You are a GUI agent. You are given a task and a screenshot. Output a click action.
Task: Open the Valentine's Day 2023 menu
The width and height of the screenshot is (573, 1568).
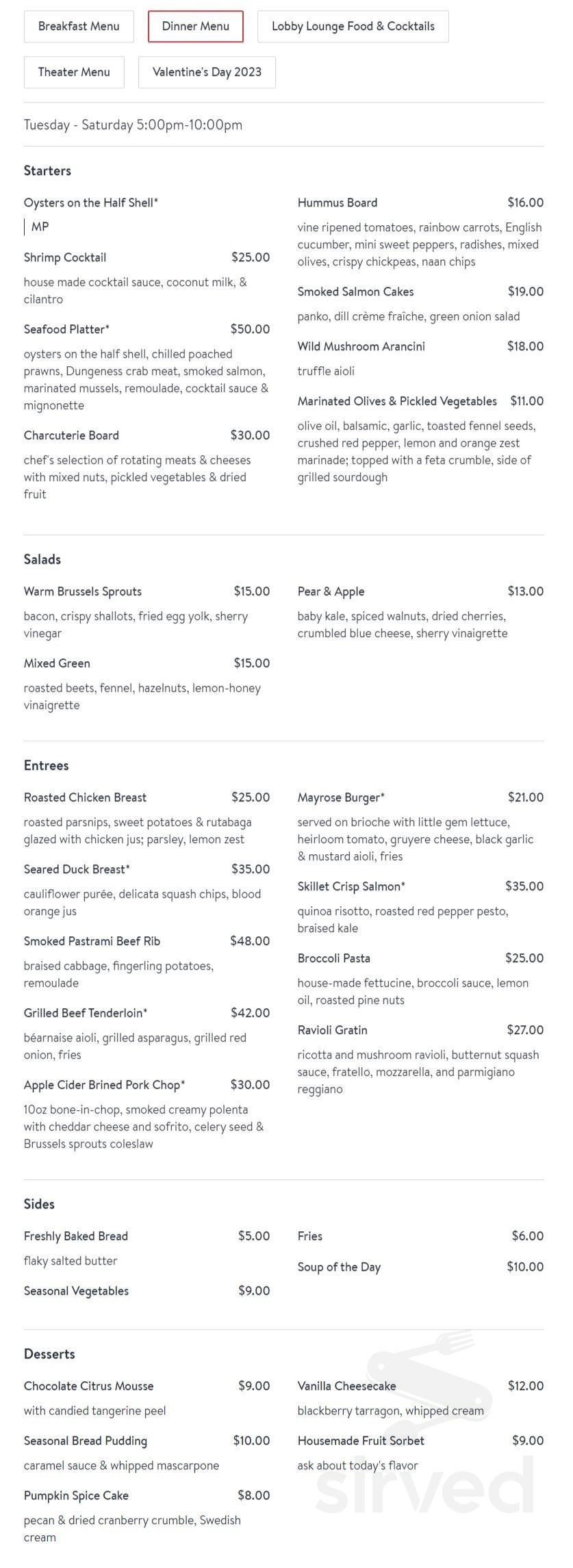click(x=206, y=72)
